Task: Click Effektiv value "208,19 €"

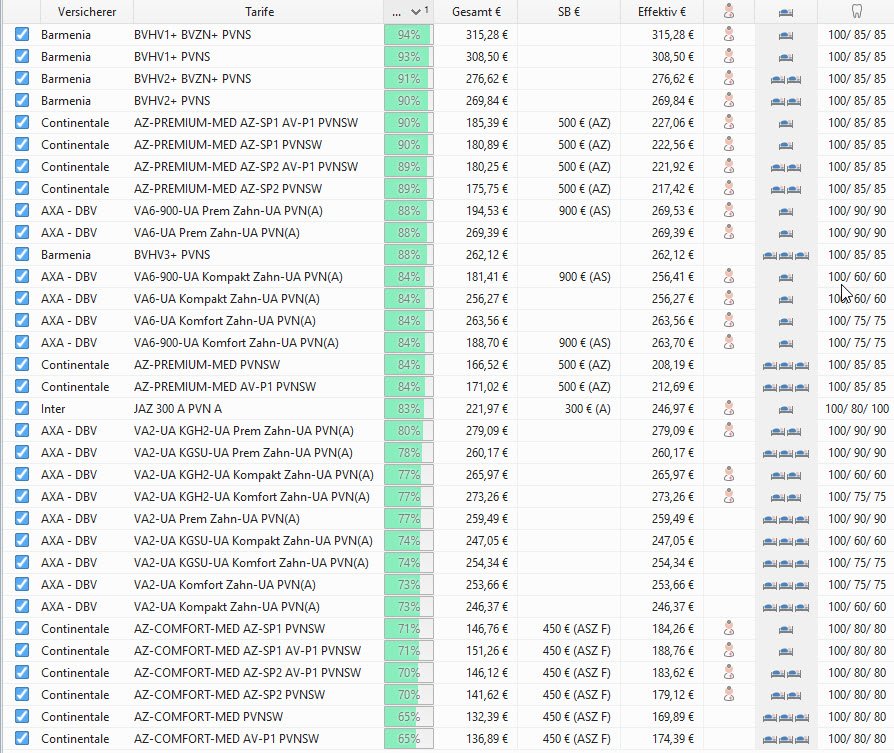Action: (x=673, y=365)
